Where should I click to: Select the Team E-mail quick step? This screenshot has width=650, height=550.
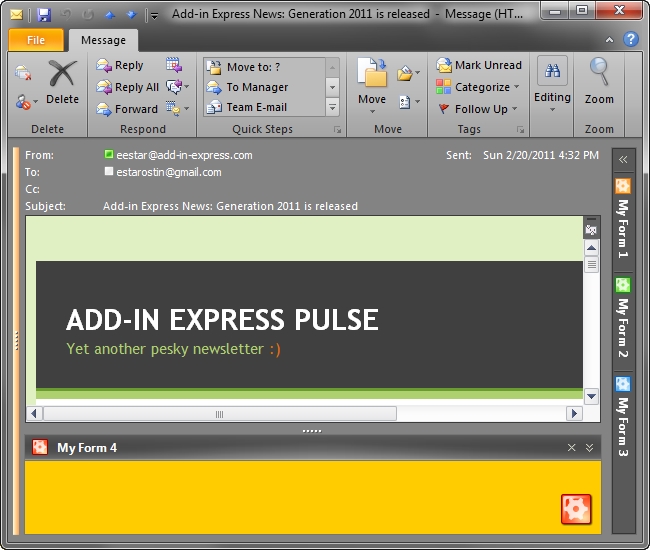pyautogui.click(x=265, y=107)
